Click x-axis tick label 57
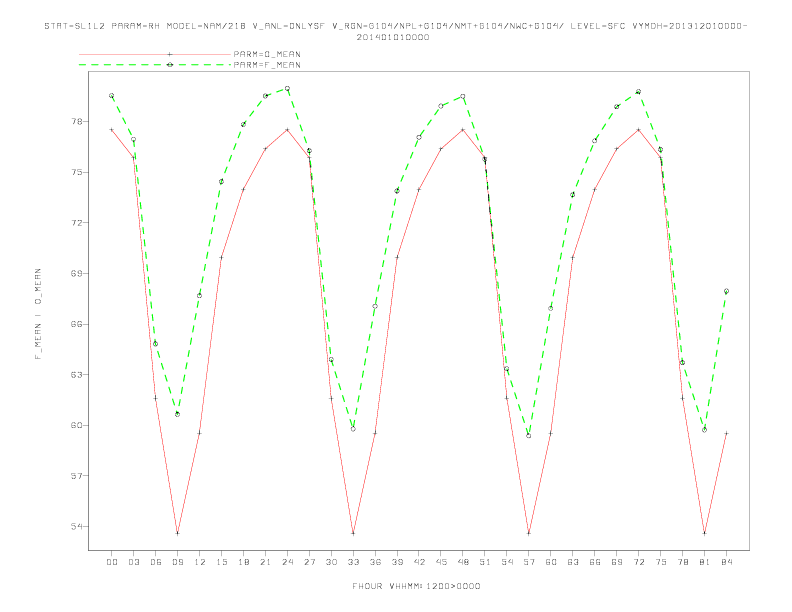The image size is (792, 612). pyautogui.click(x=529, y=562)
